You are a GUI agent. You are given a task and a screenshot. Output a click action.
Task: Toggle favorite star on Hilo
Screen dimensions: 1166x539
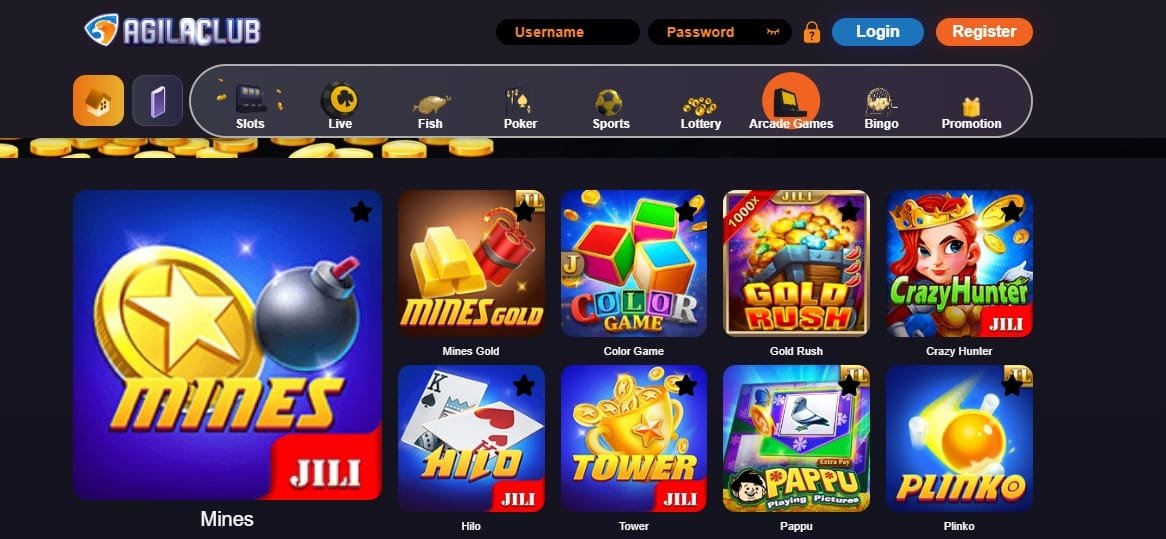[x=524, y=385]
